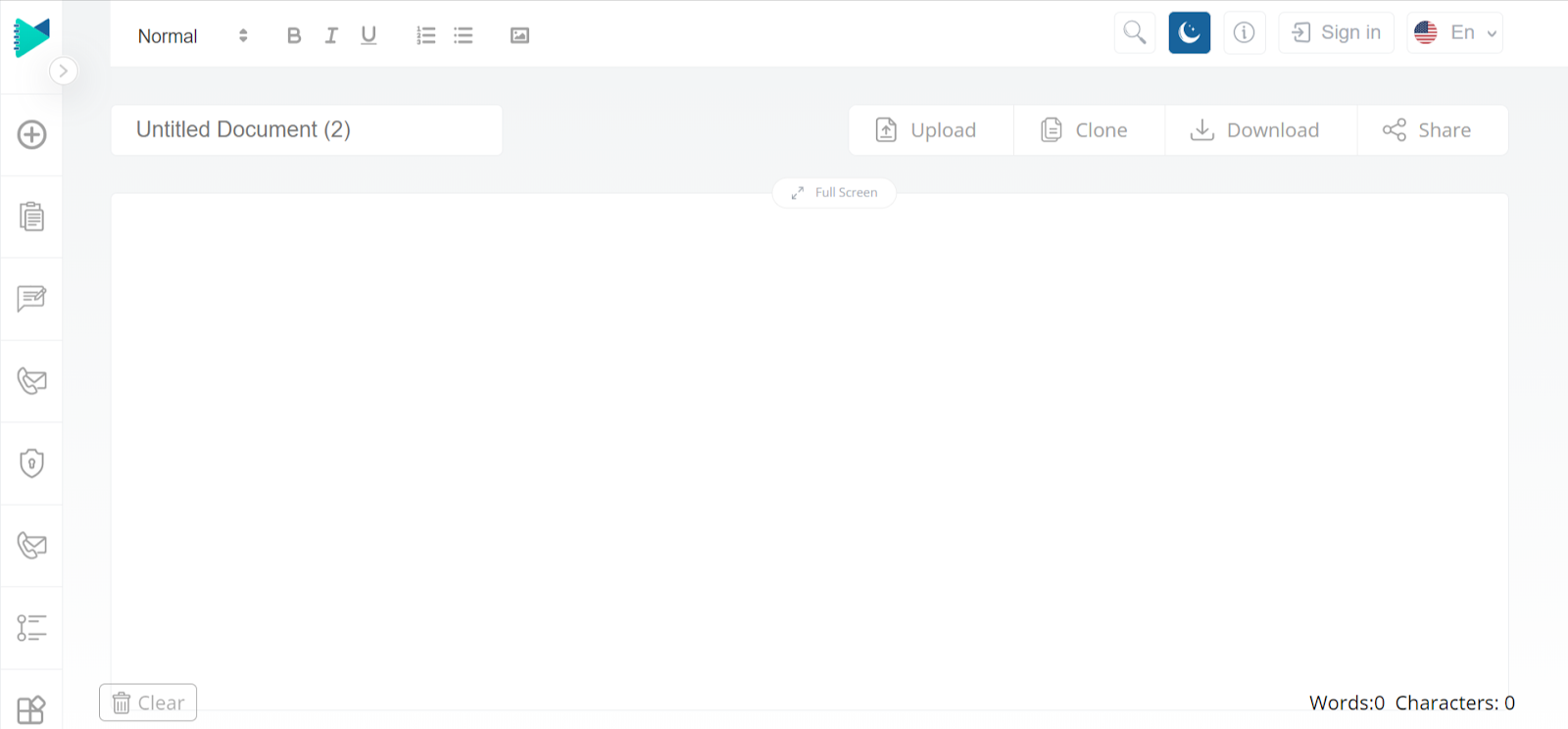Click the Untitled Document (2) title field
The width and height of the screenshot is (1568, 729).
[307, 129]
